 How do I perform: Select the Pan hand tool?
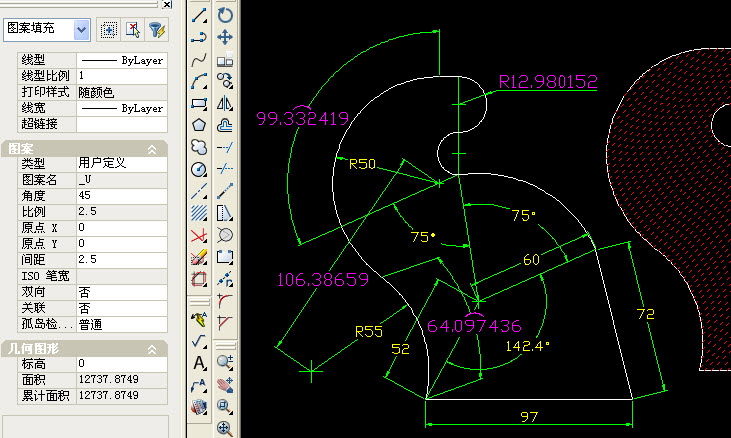[x=225, y=384]
